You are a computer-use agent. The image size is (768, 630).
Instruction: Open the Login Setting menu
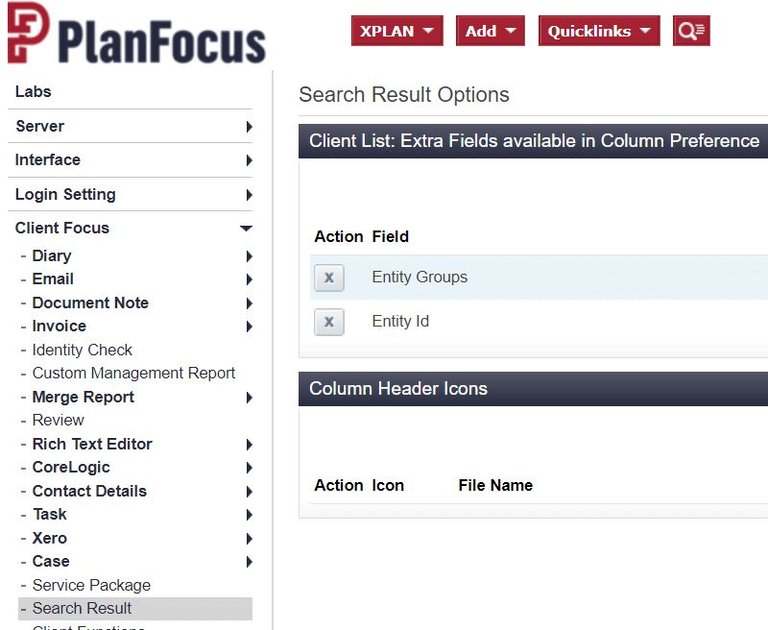pos(66,194)
